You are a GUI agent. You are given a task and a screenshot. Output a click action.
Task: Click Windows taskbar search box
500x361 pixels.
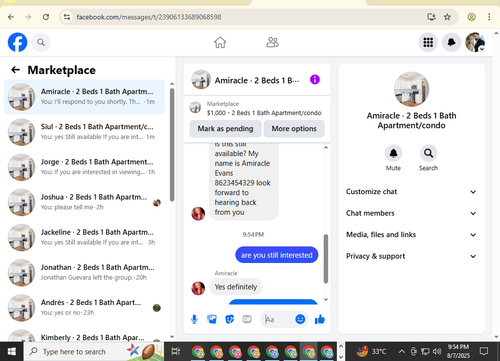click(94, 351)
